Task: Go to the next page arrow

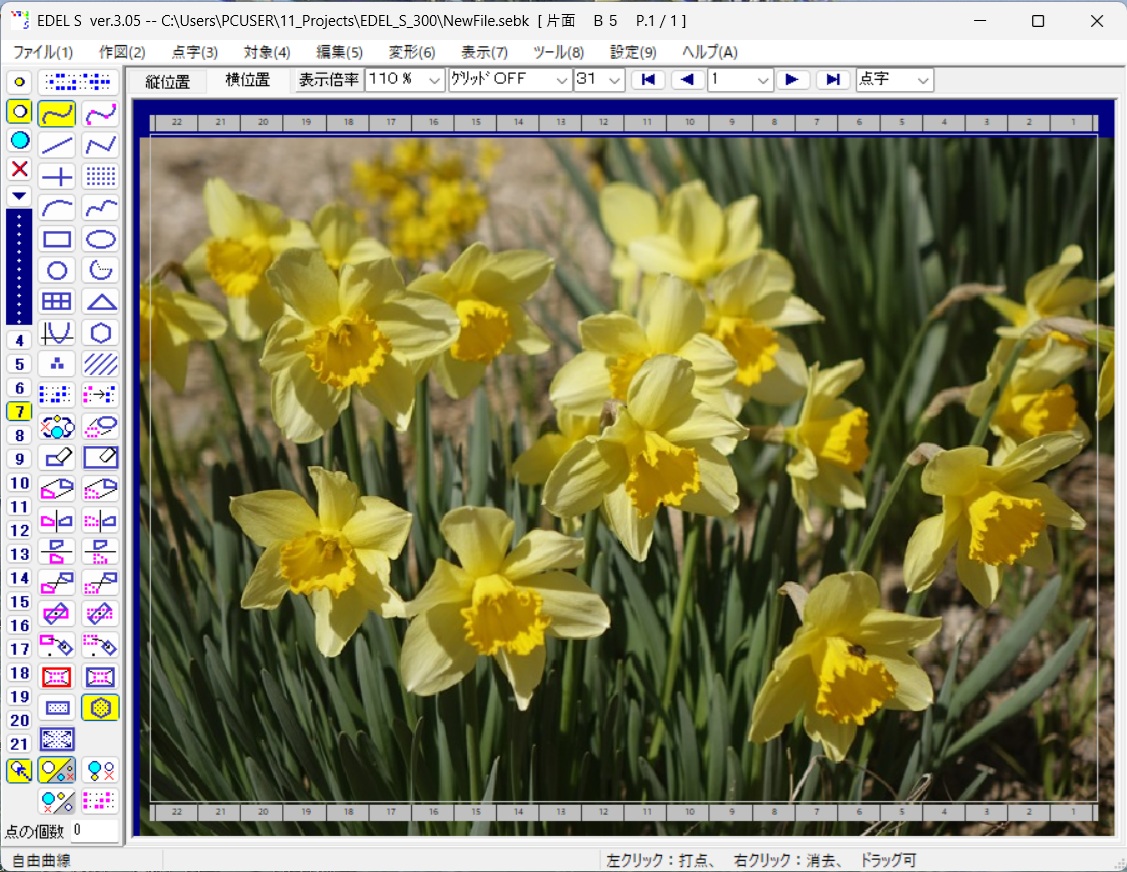Action: (792, 80)
